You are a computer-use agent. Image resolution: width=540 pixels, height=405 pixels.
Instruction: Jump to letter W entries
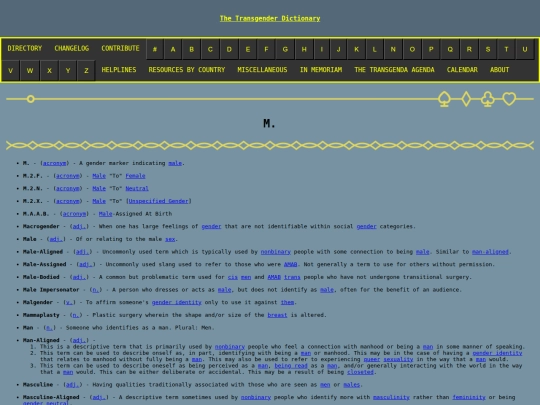[x=30, y=71]
